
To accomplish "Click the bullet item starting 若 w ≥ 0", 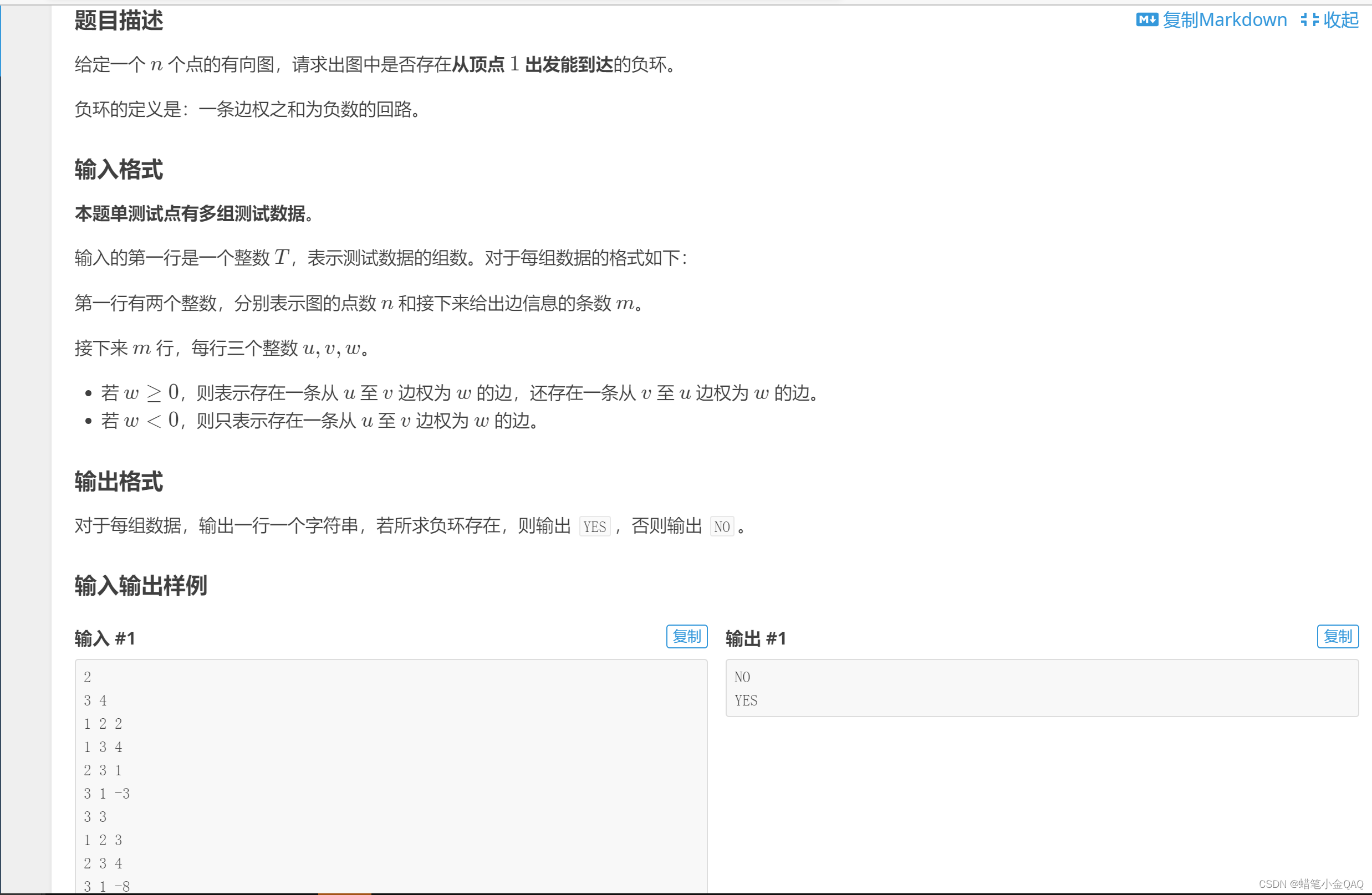I will (x=461, y=393).
